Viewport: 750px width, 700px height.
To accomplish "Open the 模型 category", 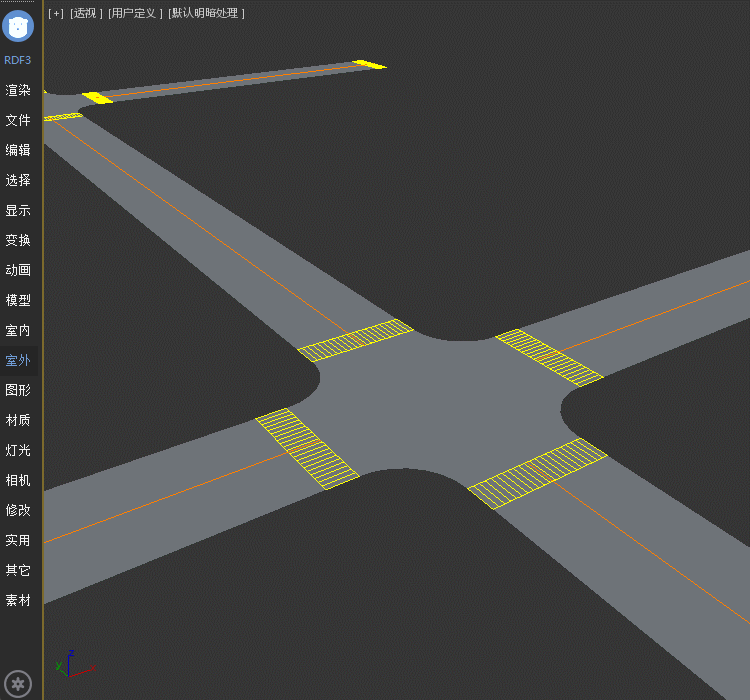I will [18, 300].
